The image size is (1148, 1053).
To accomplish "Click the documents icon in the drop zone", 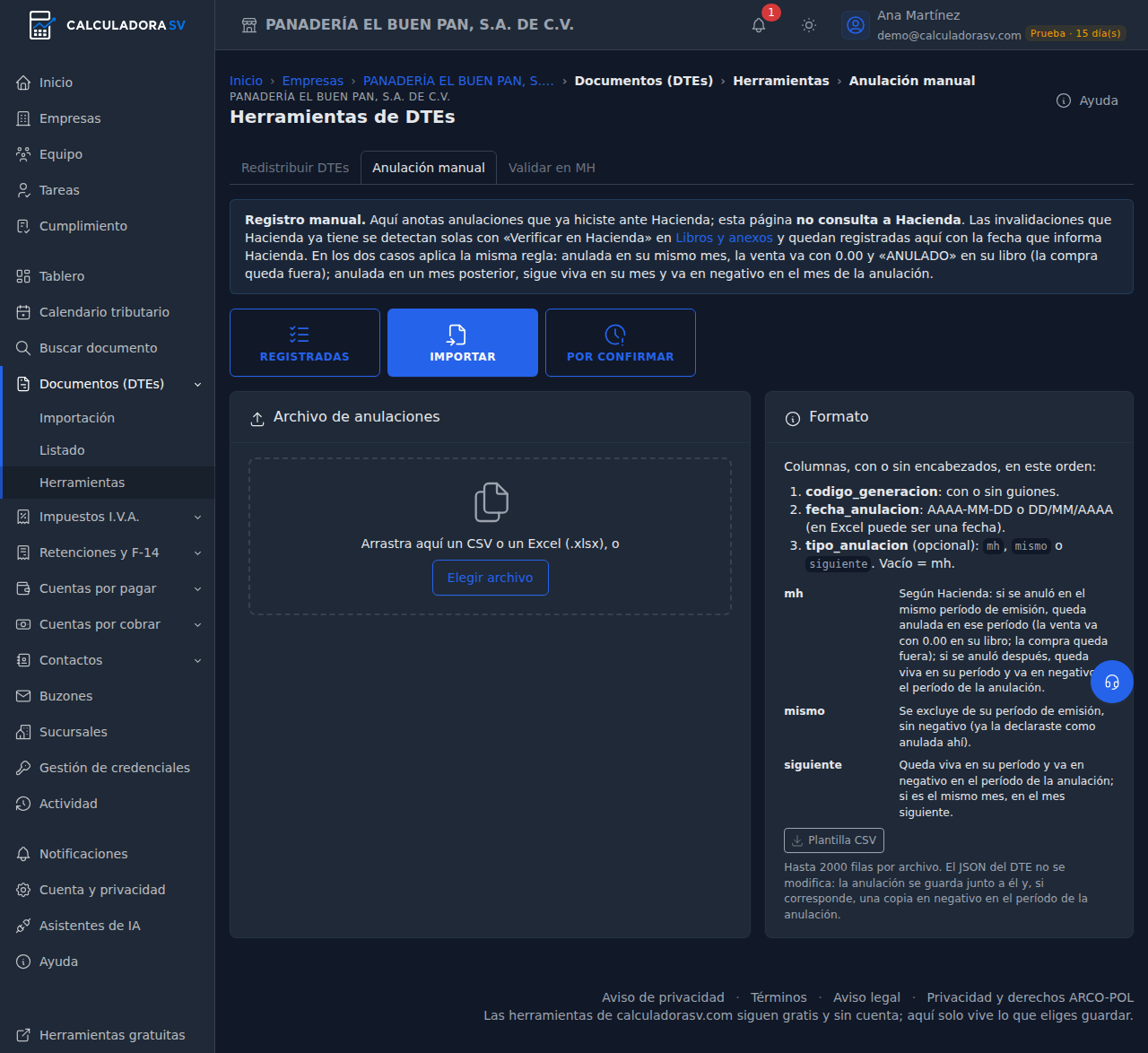I will 491,501.
